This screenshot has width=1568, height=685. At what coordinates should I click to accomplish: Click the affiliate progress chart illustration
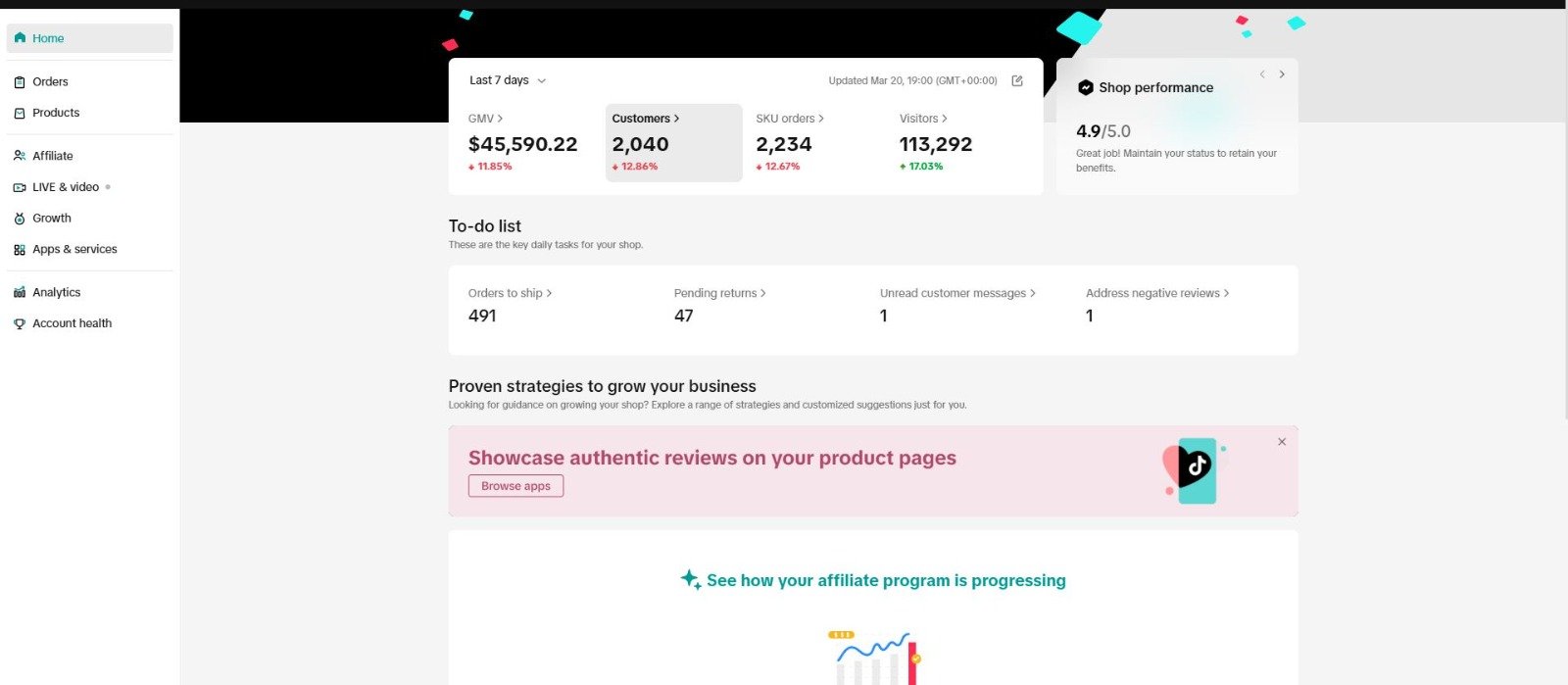875,658
